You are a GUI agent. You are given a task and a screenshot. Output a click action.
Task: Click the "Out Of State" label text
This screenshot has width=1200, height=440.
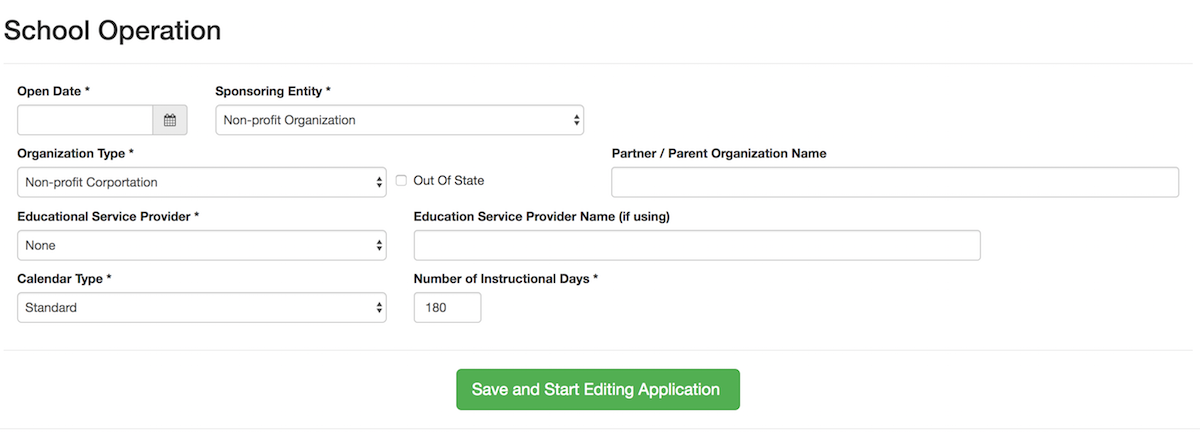coord(448,181)
